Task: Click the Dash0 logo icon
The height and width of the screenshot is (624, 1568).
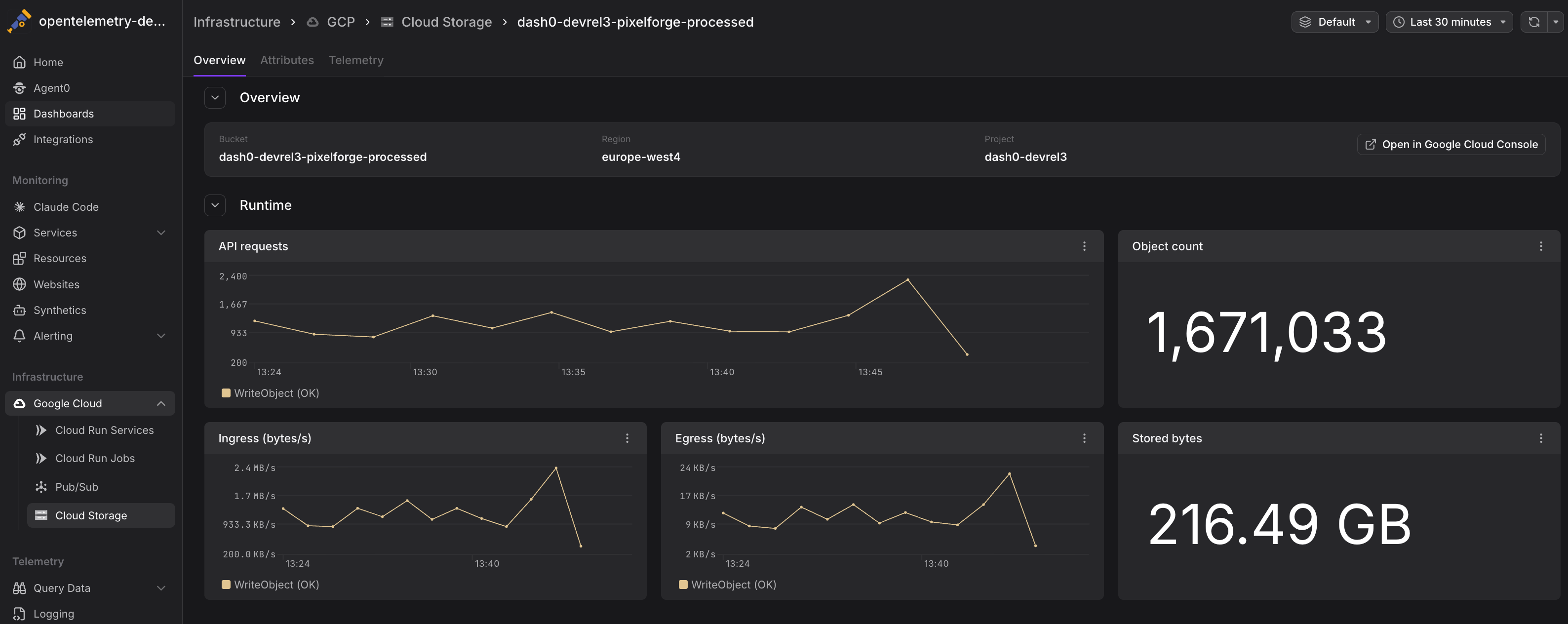Action: 19,21
